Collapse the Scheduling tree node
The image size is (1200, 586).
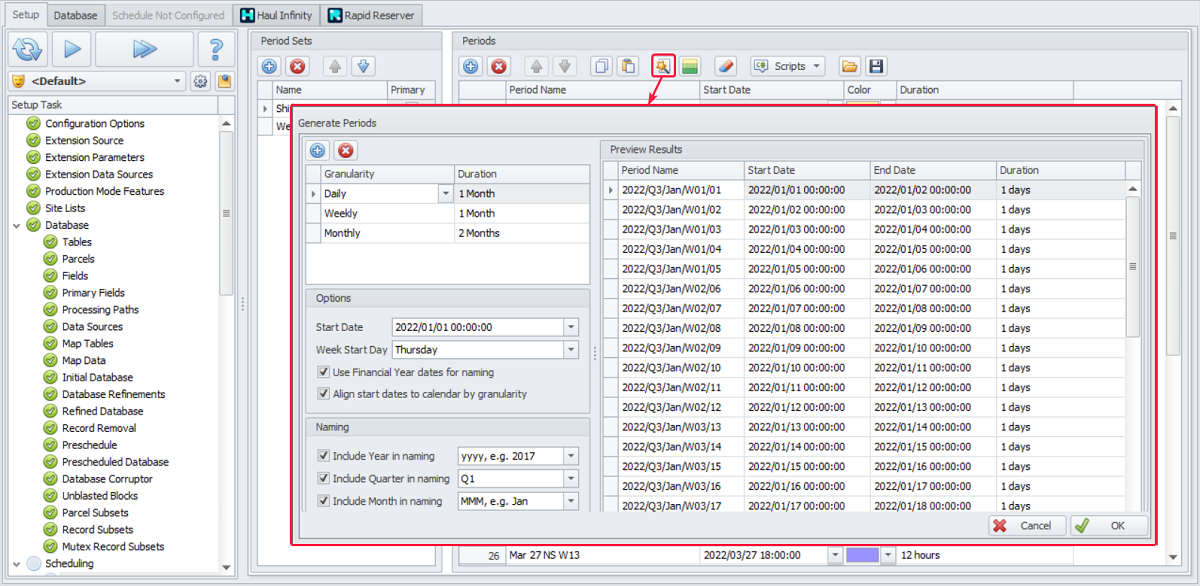17,563
